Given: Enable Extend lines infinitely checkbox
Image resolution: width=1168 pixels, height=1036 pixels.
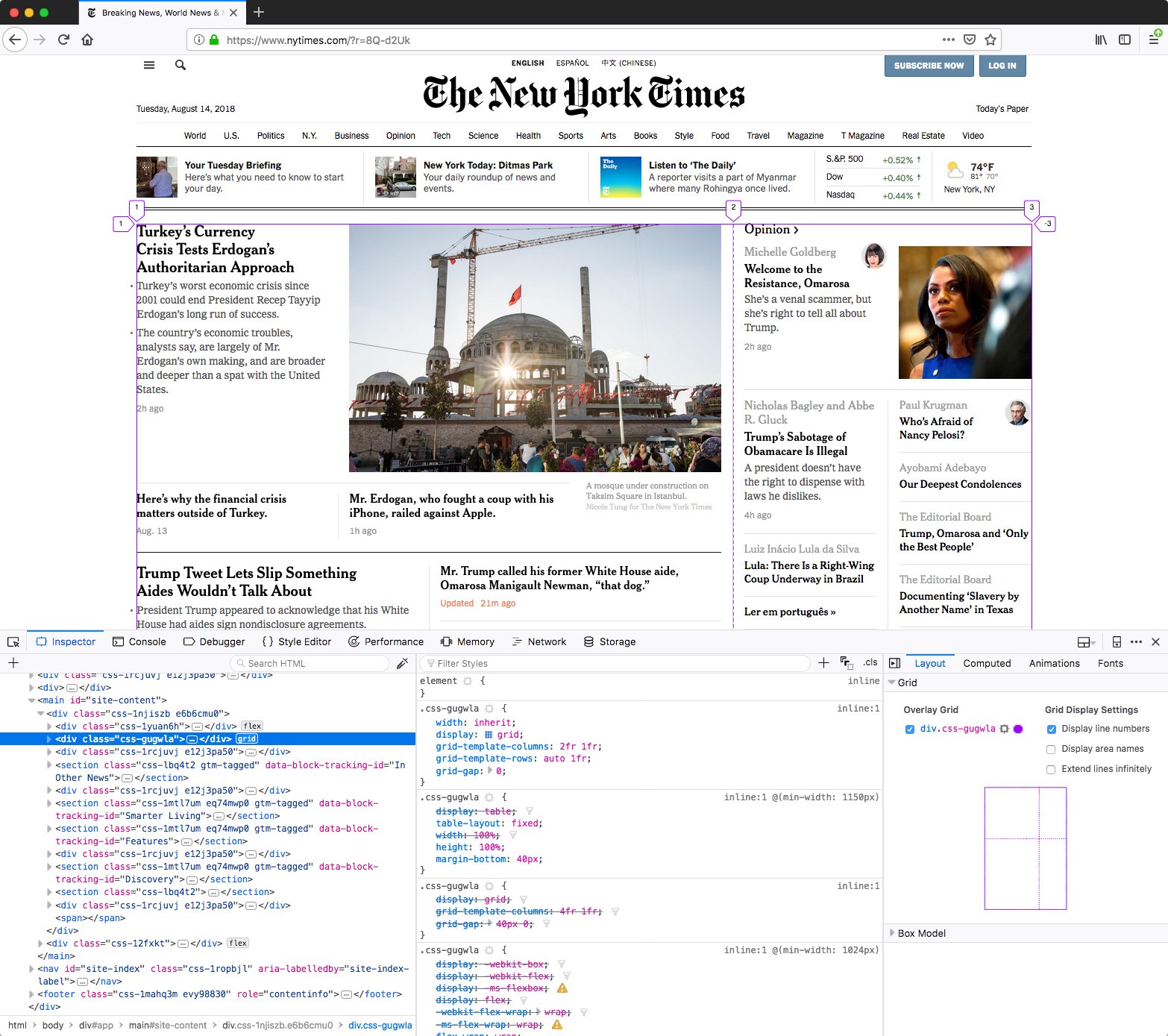Looking at the screenshot, I should [1051, 769].
